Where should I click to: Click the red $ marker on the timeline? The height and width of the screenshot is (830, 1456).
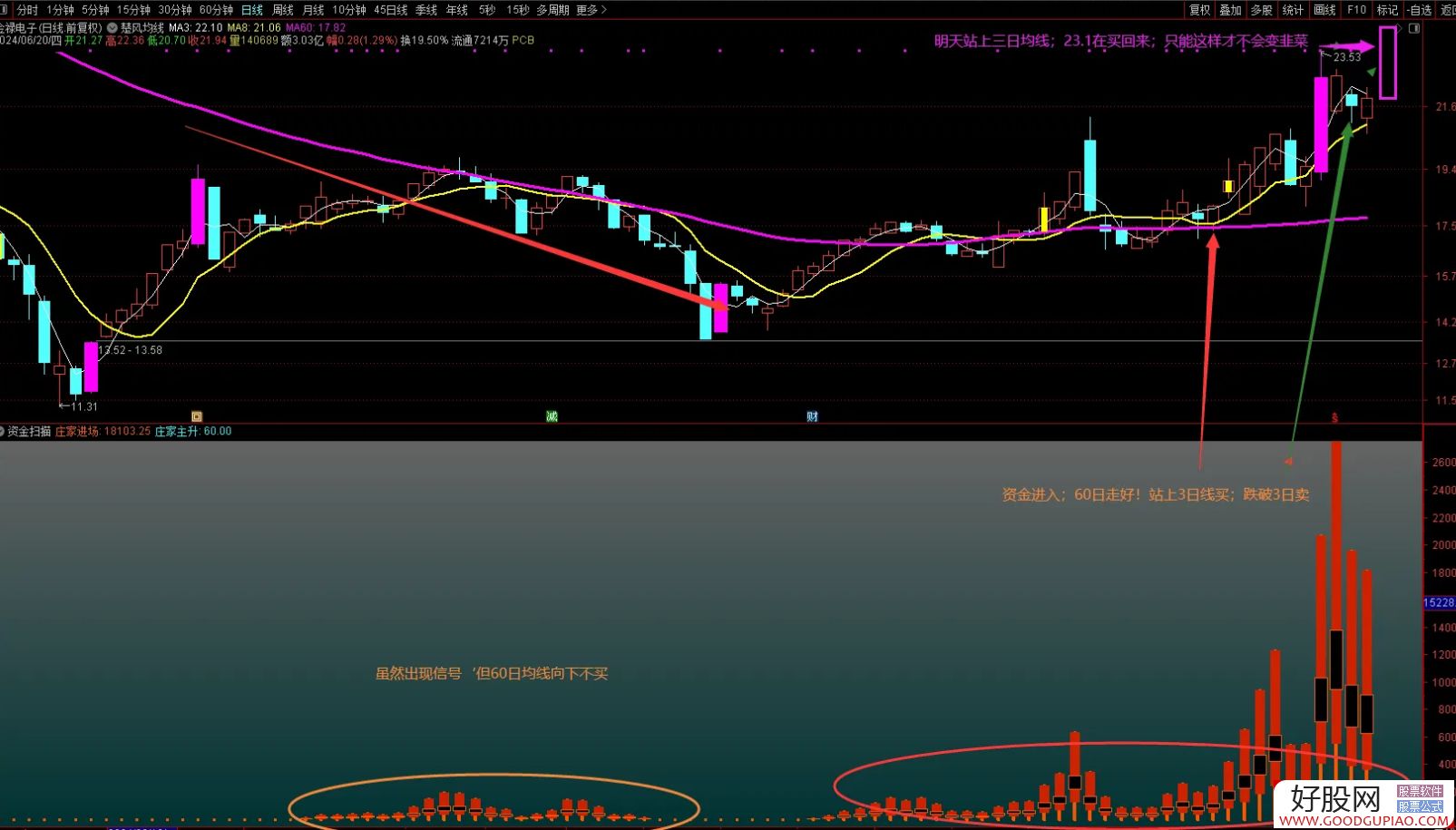[x=1334, y=417]
